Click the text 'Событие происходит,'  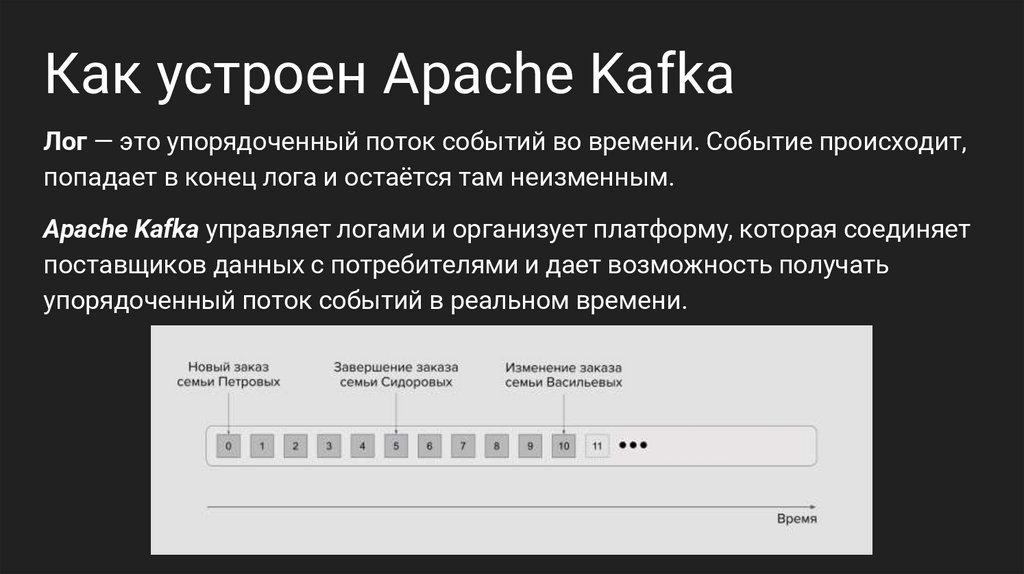836,142
